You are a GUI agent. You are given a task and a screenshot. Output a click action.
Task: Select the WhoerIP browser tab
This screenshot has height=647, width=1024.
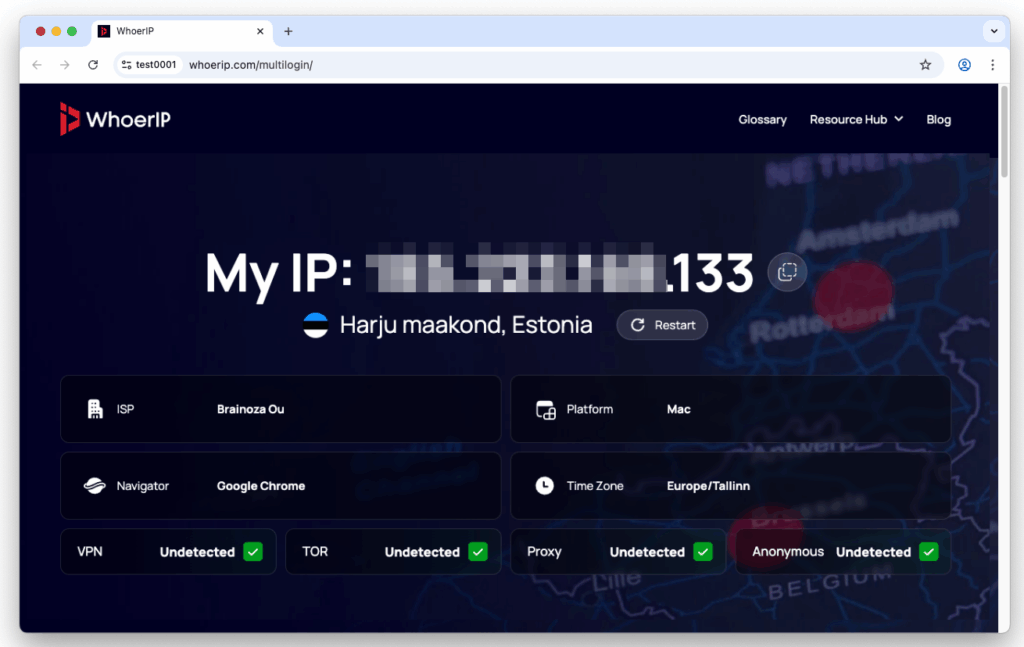pos(182,31)
